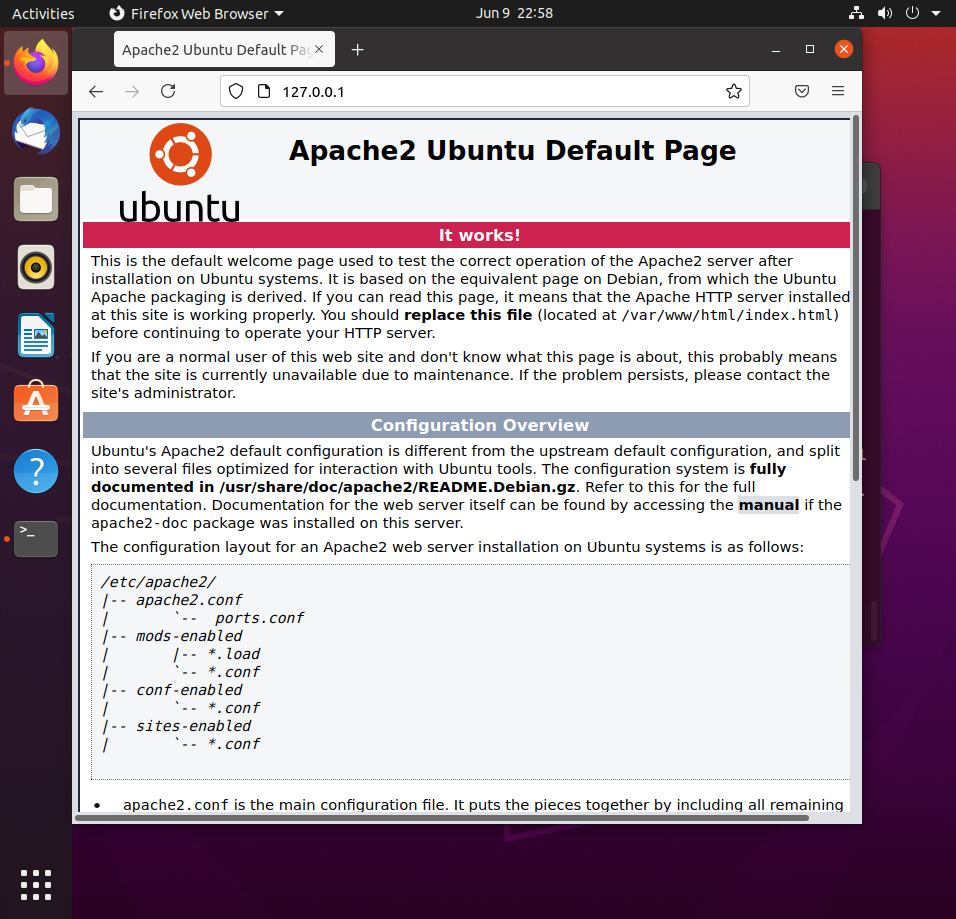Click the Ubuntu logo on the page
The height and width of the screenshot is (919, 956).
coord(180,173)
